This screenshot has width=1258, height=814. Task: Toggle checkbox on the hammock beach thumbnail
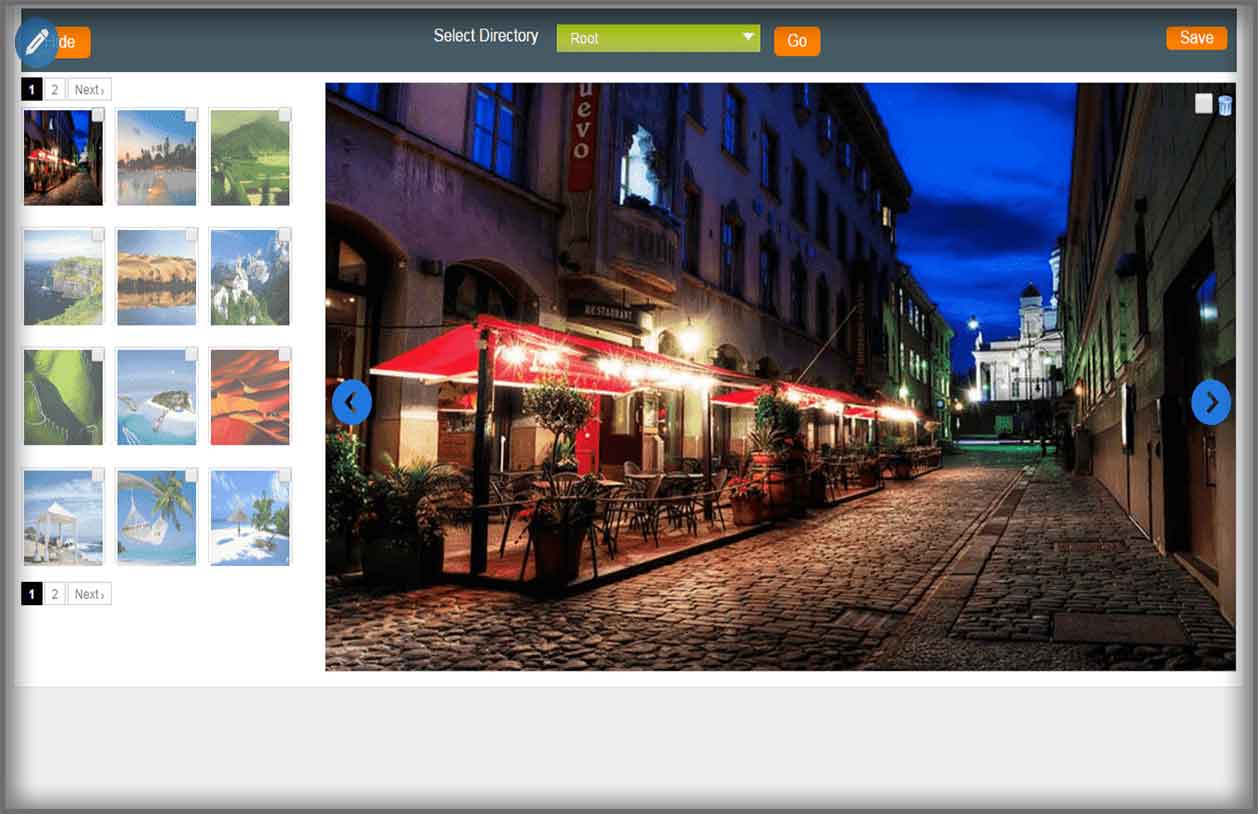pos(191,475)
